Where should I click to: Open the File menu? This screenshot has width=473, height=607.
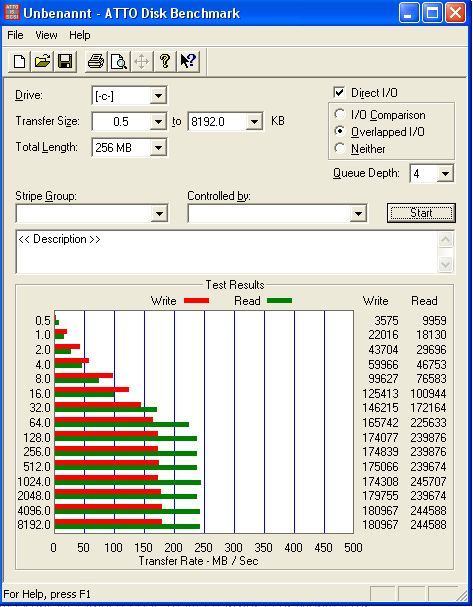(x=15, y=35)
